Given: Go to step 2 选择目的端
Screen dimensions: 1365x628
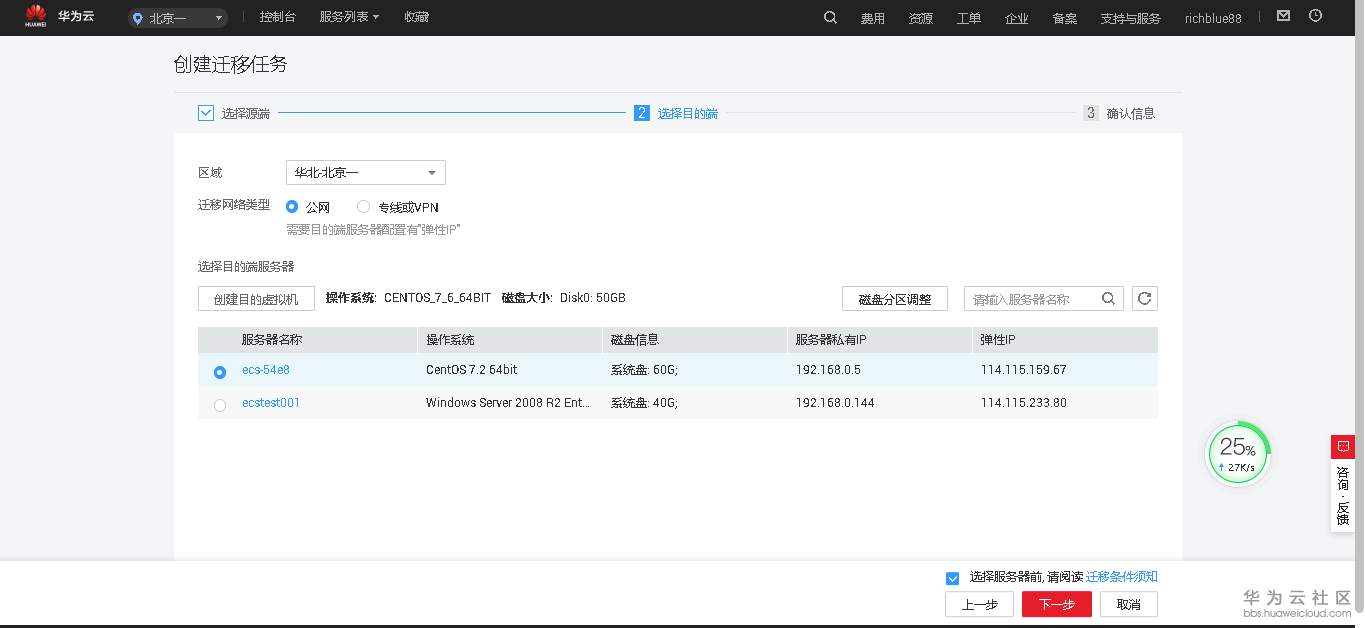Looking at the screenshot, I should click(676, 113).
